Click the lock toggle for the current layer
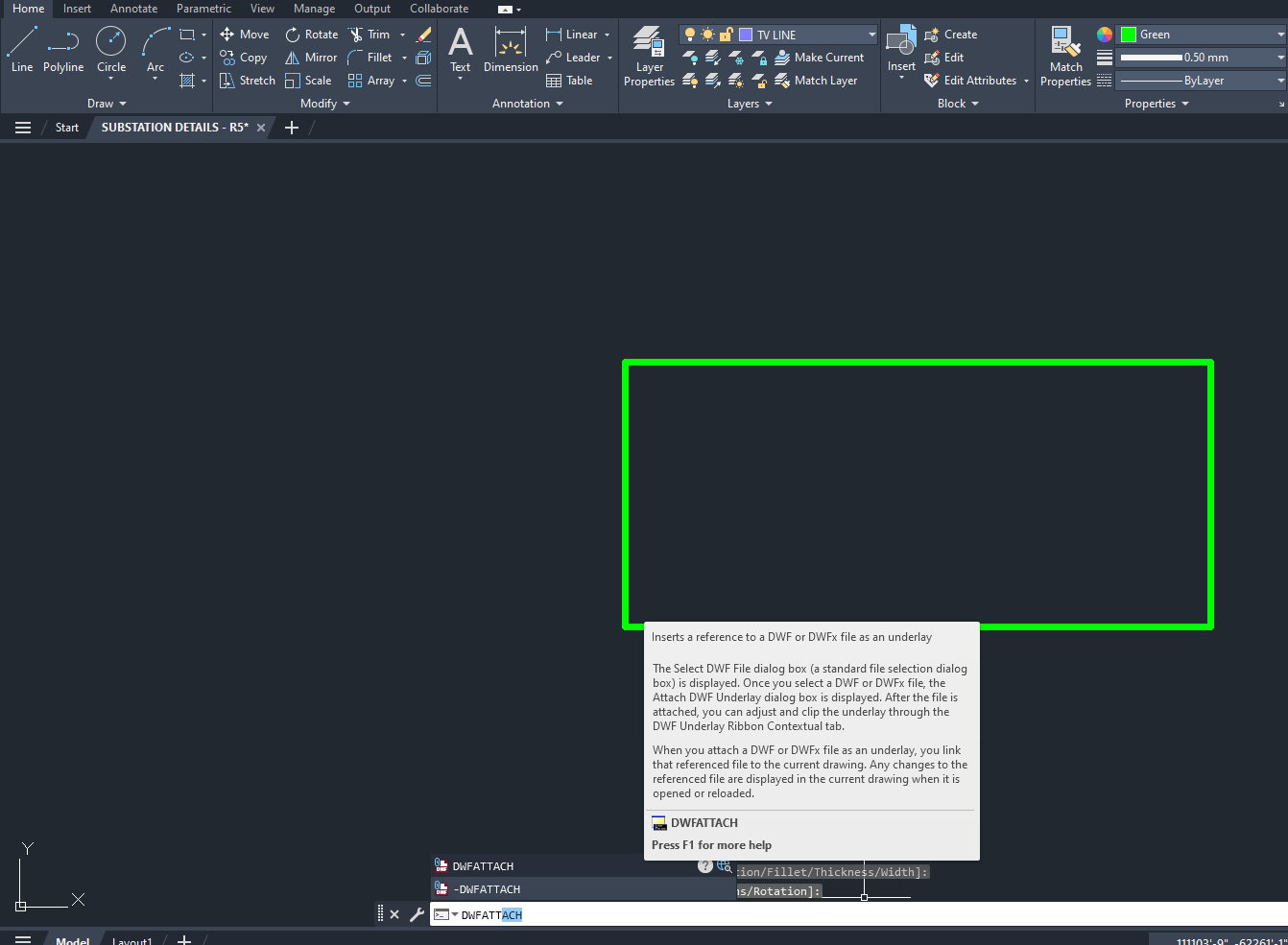Viewport: 1288px width, 945px height. pos(726,34)
